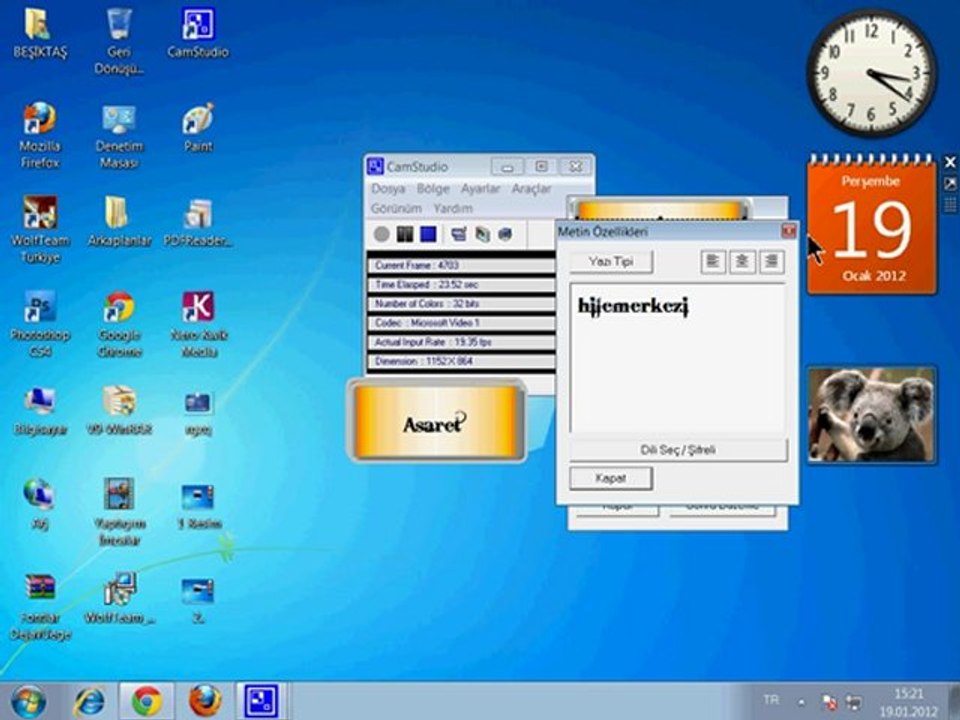960x720 pixels.
Task: Open the Windows Start menu
Action: pyautogui.click(x=28, y=702)
